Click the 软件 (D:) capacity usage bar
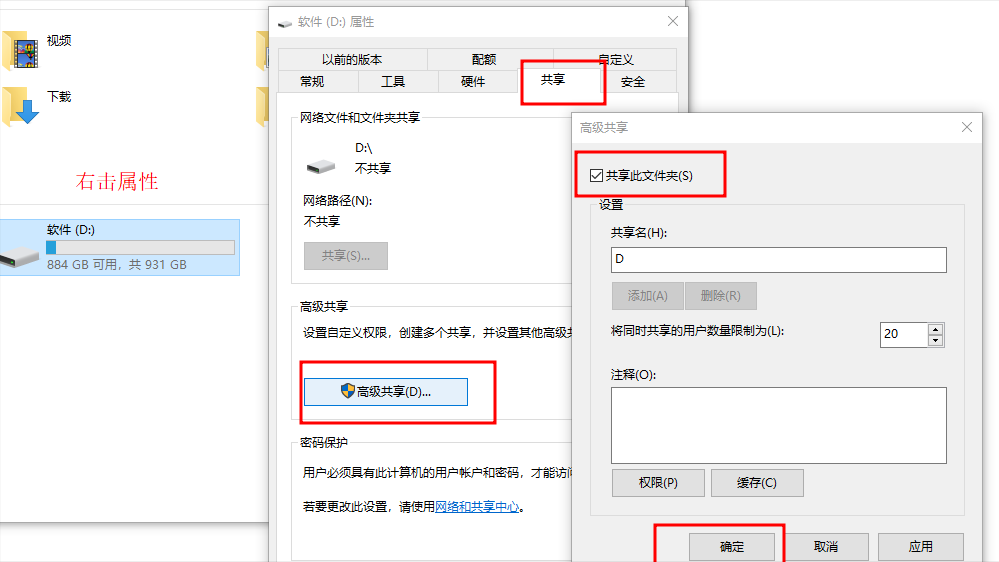This screenshot has height=562, width=999. [x=140, y=247]
